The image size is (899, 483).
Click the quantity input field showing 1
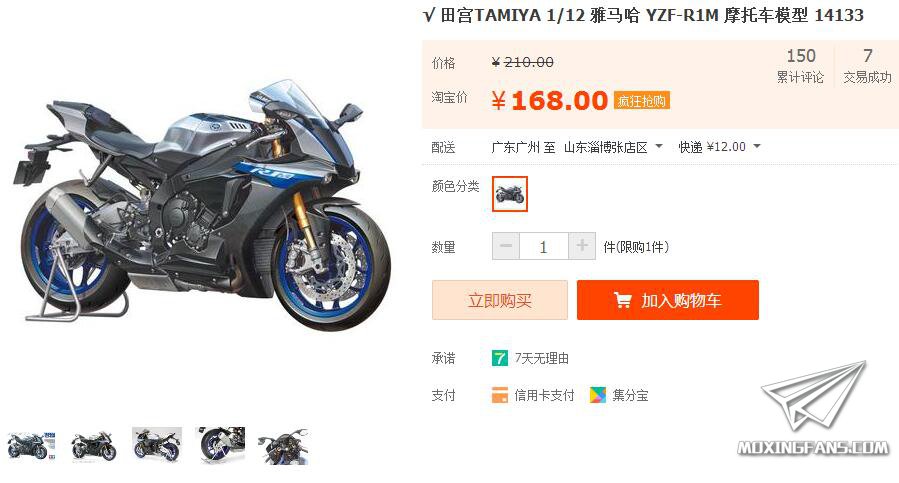coord(544,246)
